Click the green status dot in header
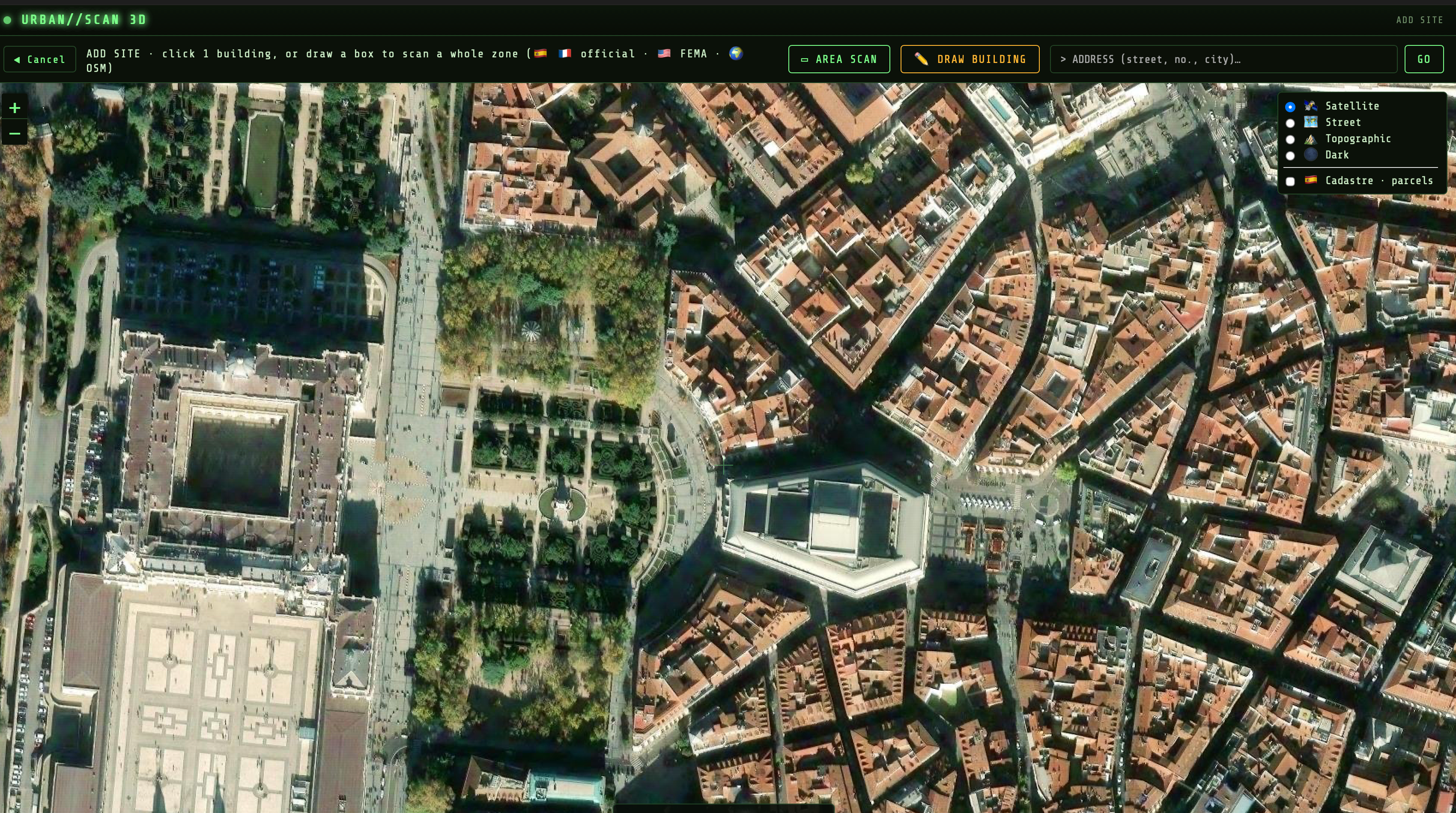The image size is (1456, 813). click(7, 21)
